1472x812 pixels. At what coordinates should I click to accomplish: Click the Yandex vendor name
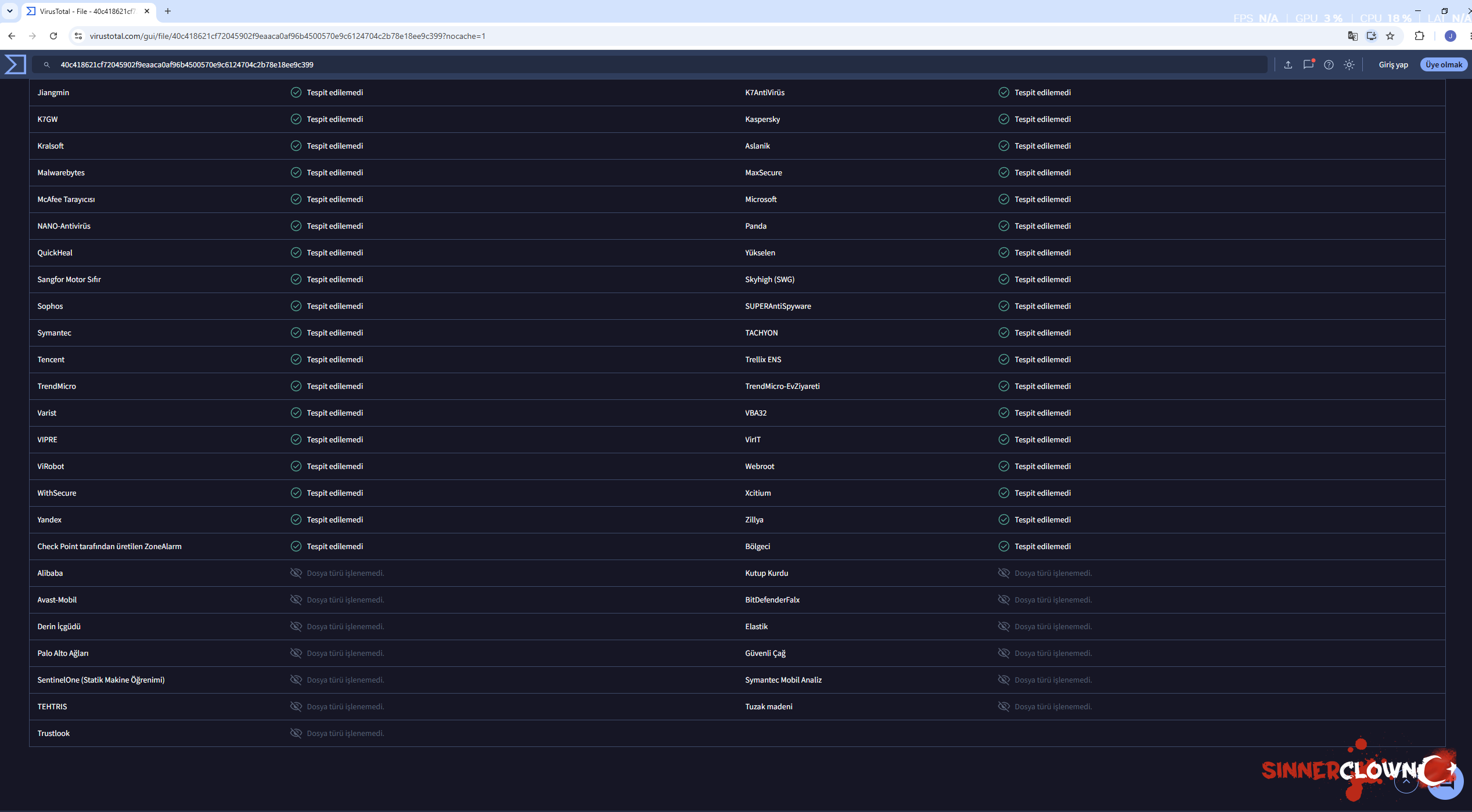pyautogui.click(x=49, y=519)
